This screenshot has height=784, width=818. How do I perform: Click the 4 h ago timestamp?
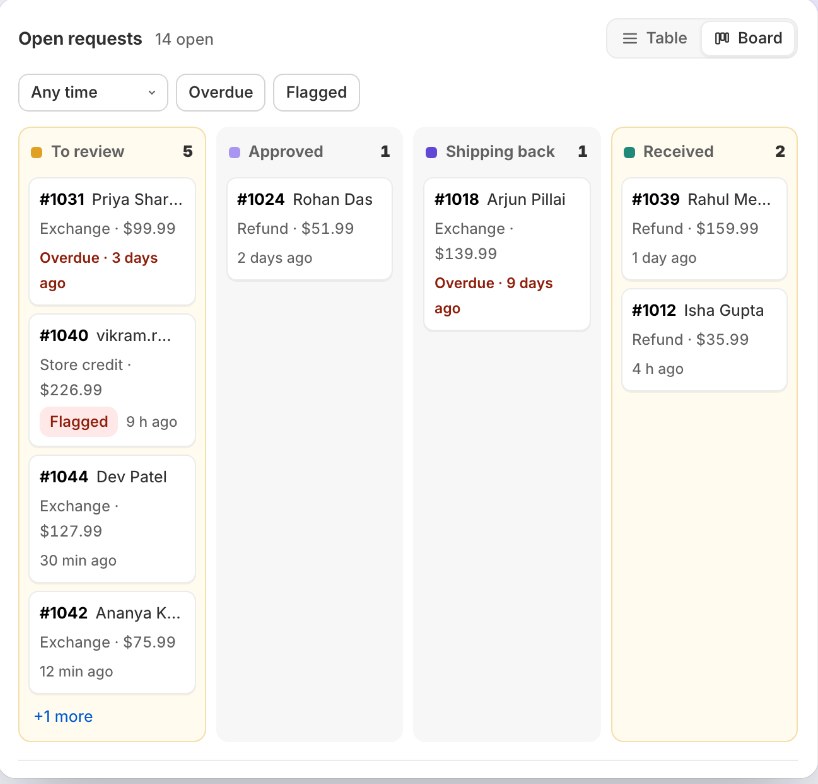coord(658,369)
